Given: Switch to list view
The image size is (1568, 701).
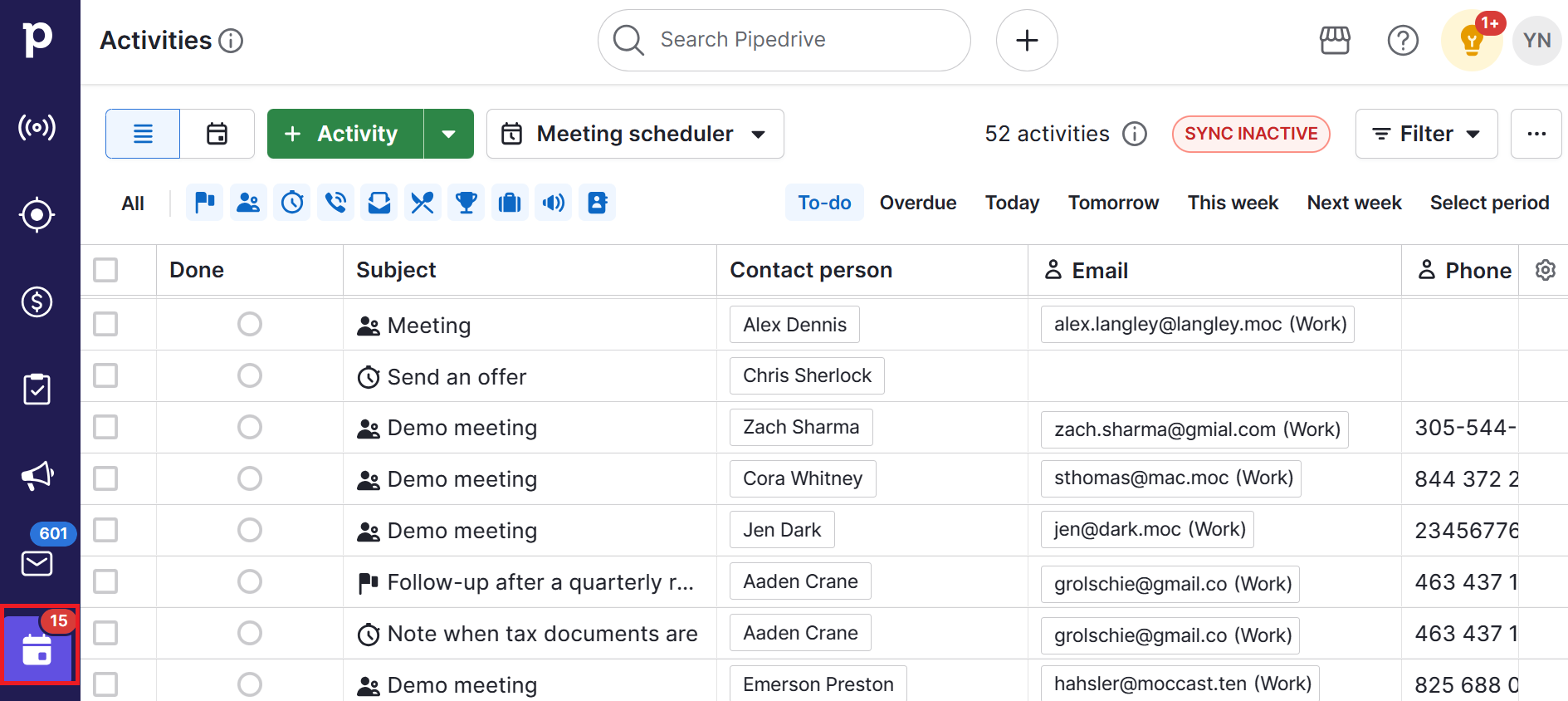Looking at the screenshot, I should click(x=143, y=134).
